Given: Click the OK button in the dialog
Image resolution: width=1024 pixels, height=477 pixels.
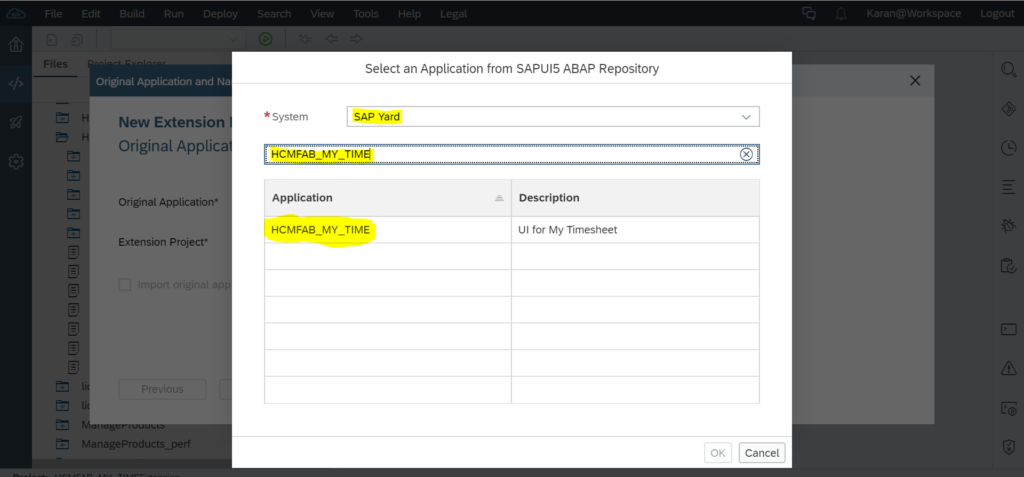Looking at the screenshot, I should tap(718, 453).
